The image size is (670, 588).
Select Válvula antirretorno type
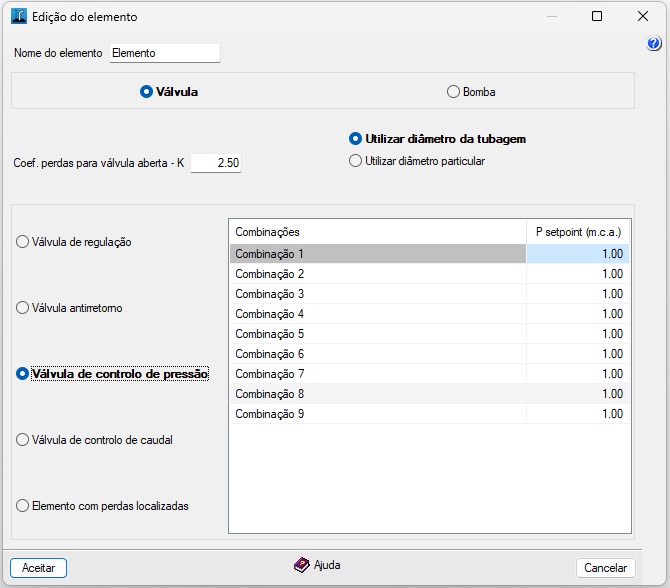click(23, 308)
